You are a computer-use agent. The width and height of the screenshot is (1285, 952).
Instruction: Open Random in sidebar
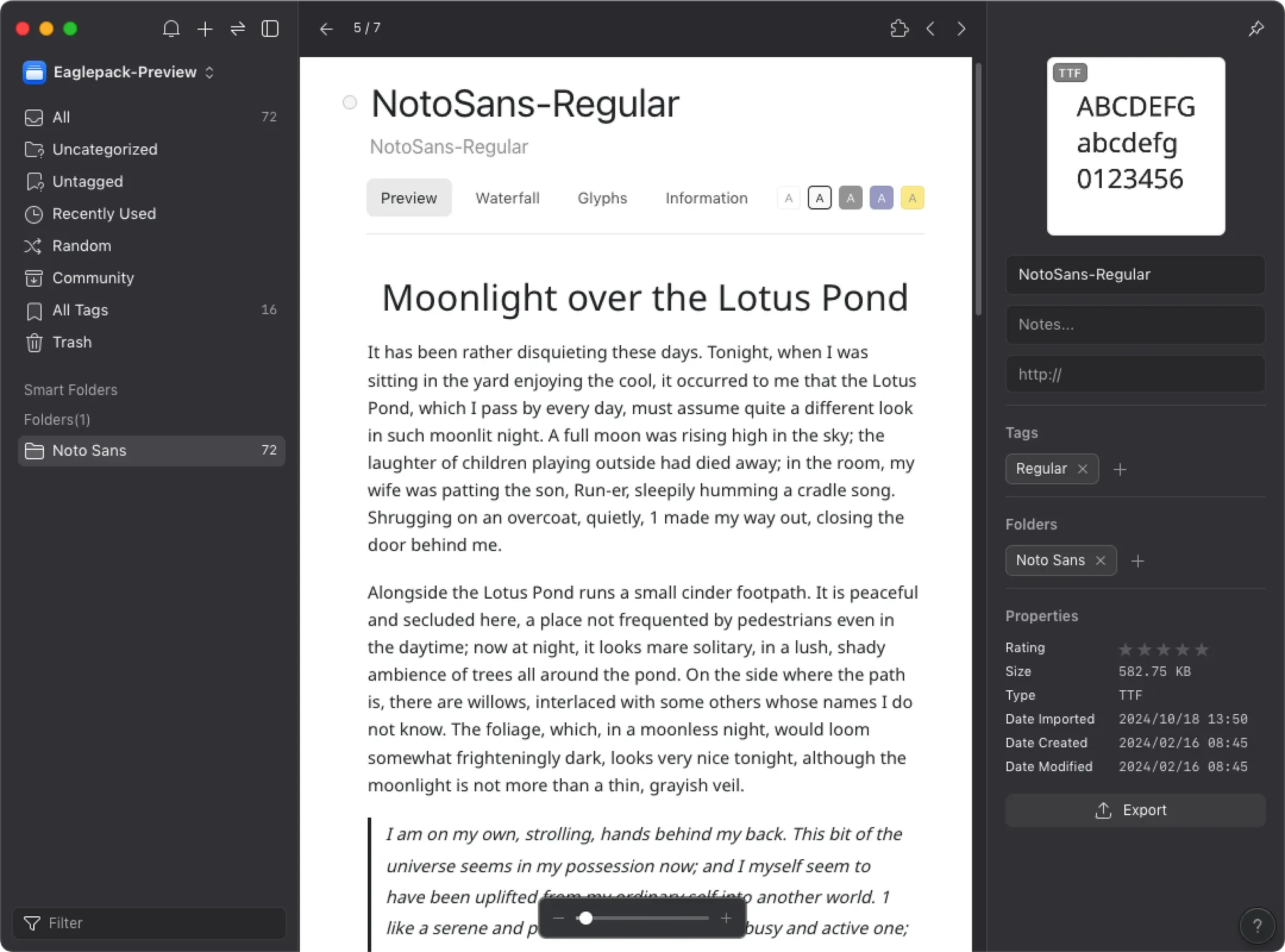pos(151,245)
